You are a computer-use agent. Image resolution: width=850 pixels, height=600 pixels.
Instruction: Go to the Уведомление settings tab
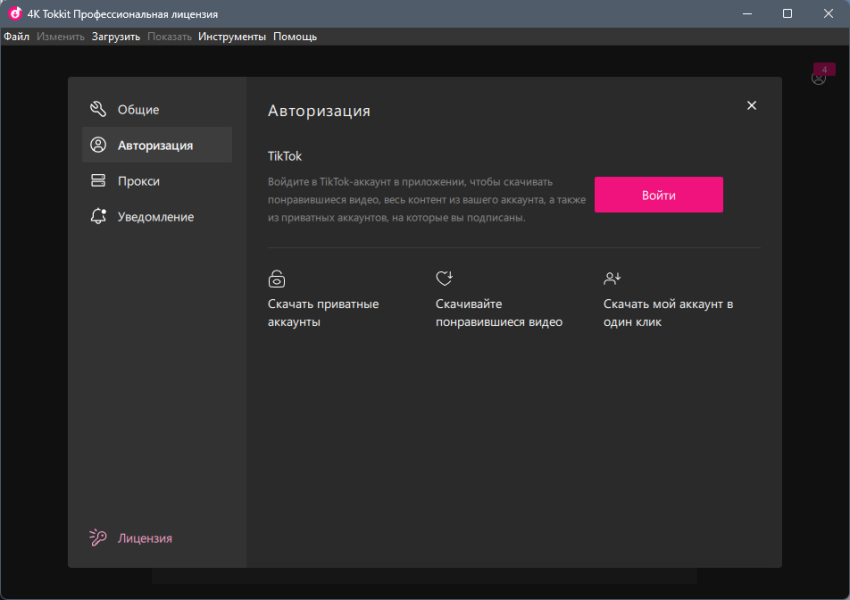click(x=157, y=216)
